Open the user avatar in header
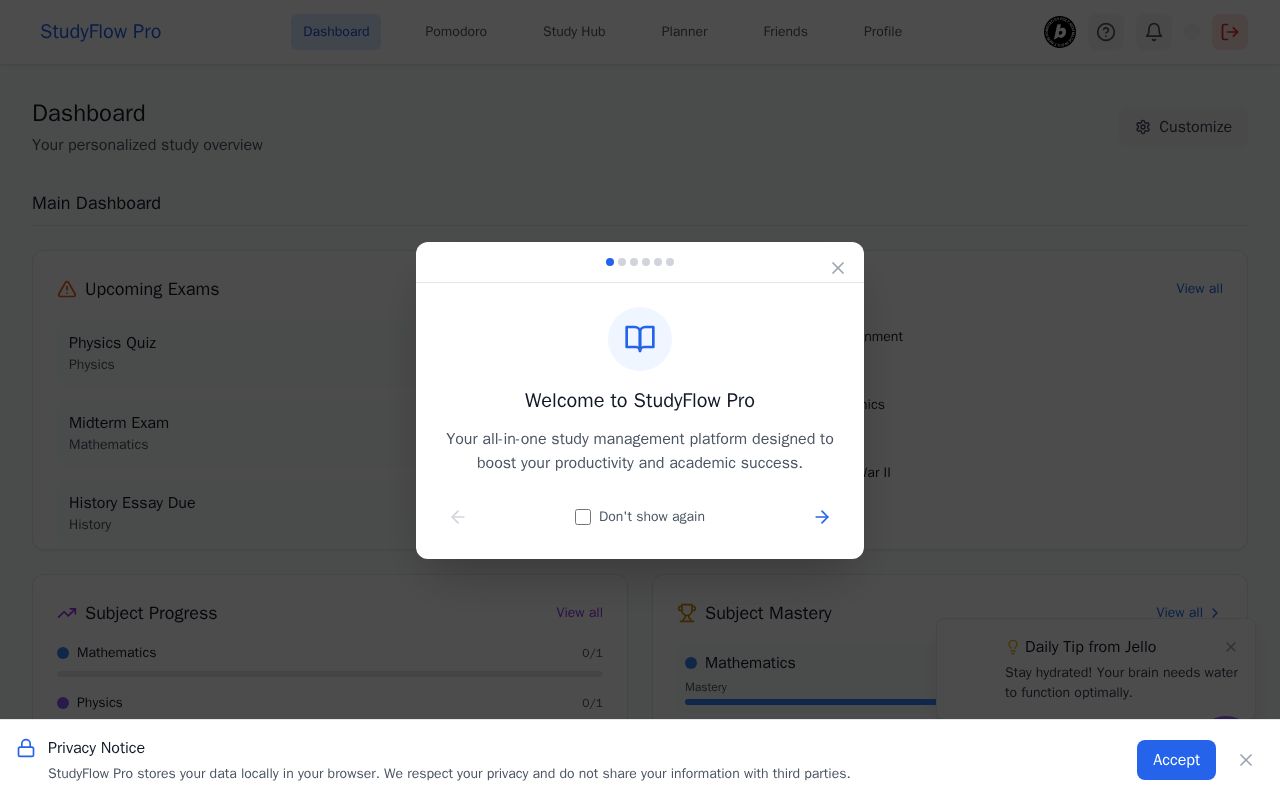The width and height of the screenshot is (1280, 800). 1060,32
